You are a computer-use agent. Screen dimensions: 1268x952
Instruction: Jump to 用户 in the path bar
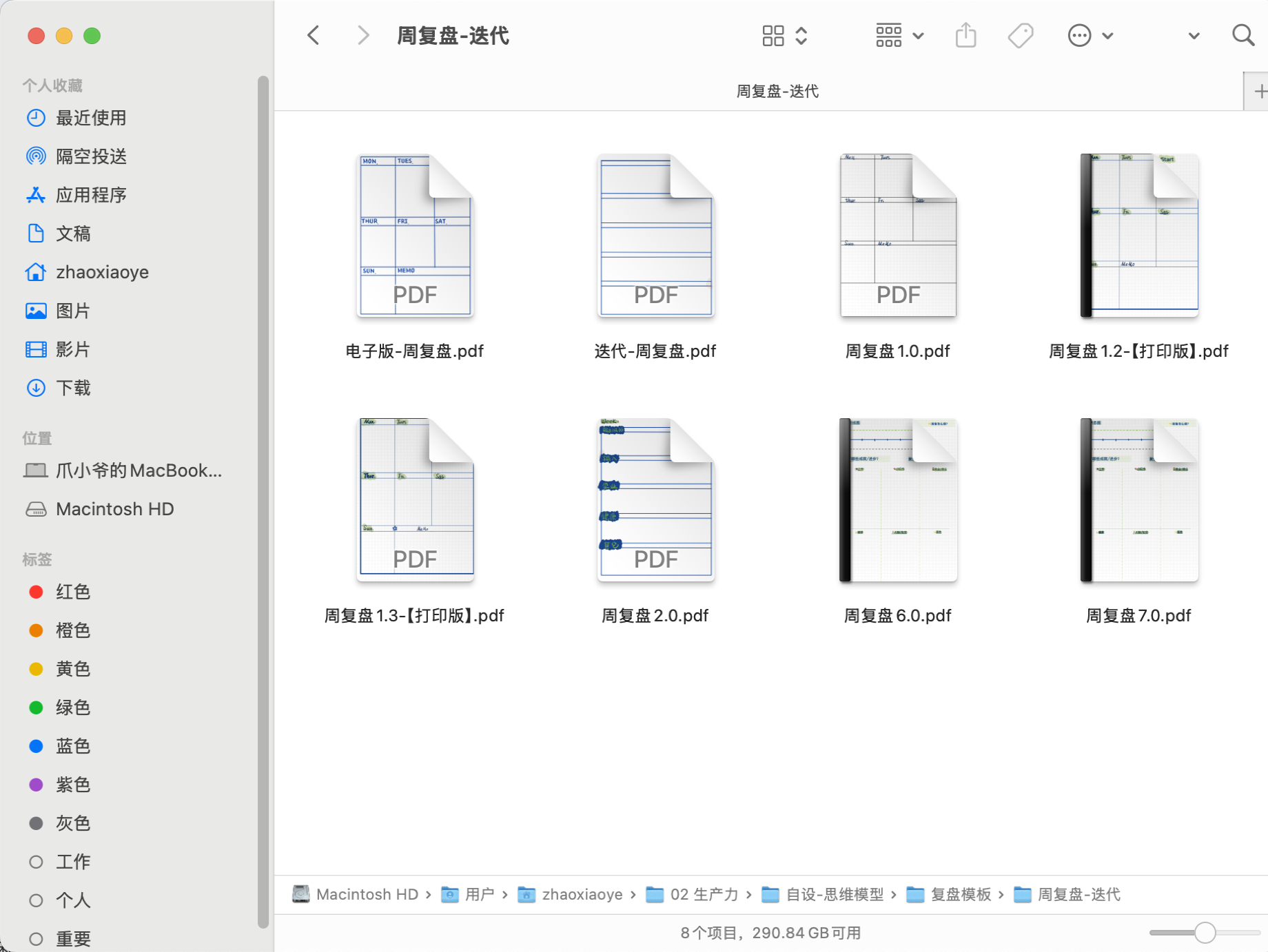coord(468,894)
